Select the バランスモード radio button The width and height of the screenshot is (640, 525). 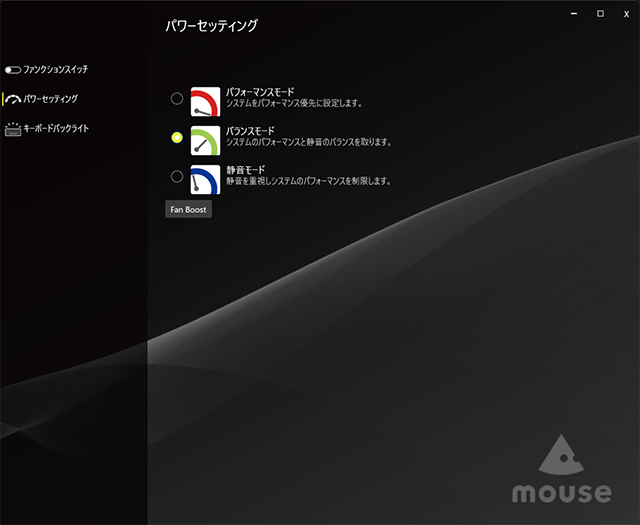[x=177, y=137]
